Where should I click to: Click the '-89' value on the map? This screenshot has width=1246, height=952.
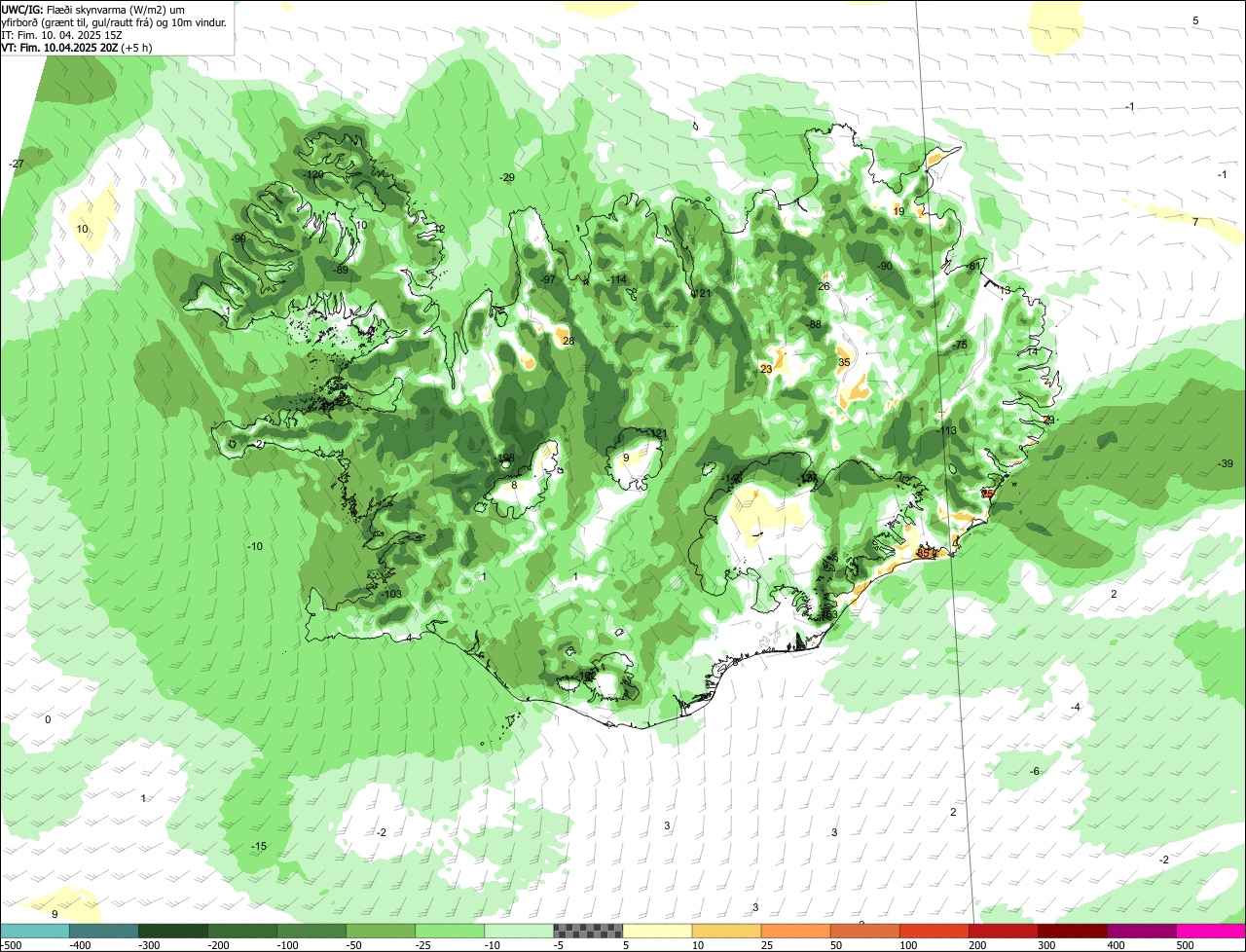tap(341, 270)
